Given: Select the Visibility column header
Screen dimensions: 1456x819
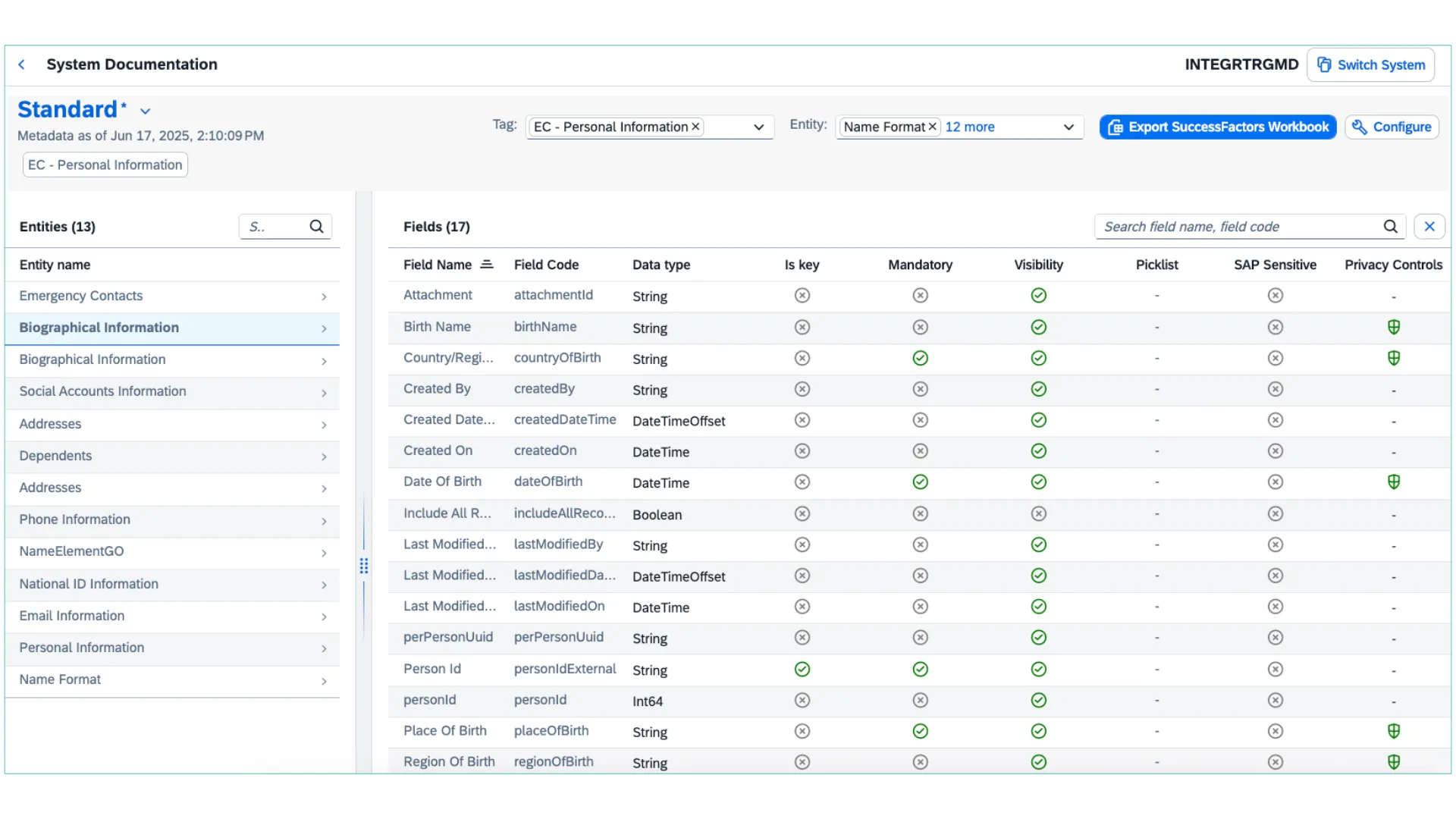Looking at the screenshot, I should pos(1038,265).
